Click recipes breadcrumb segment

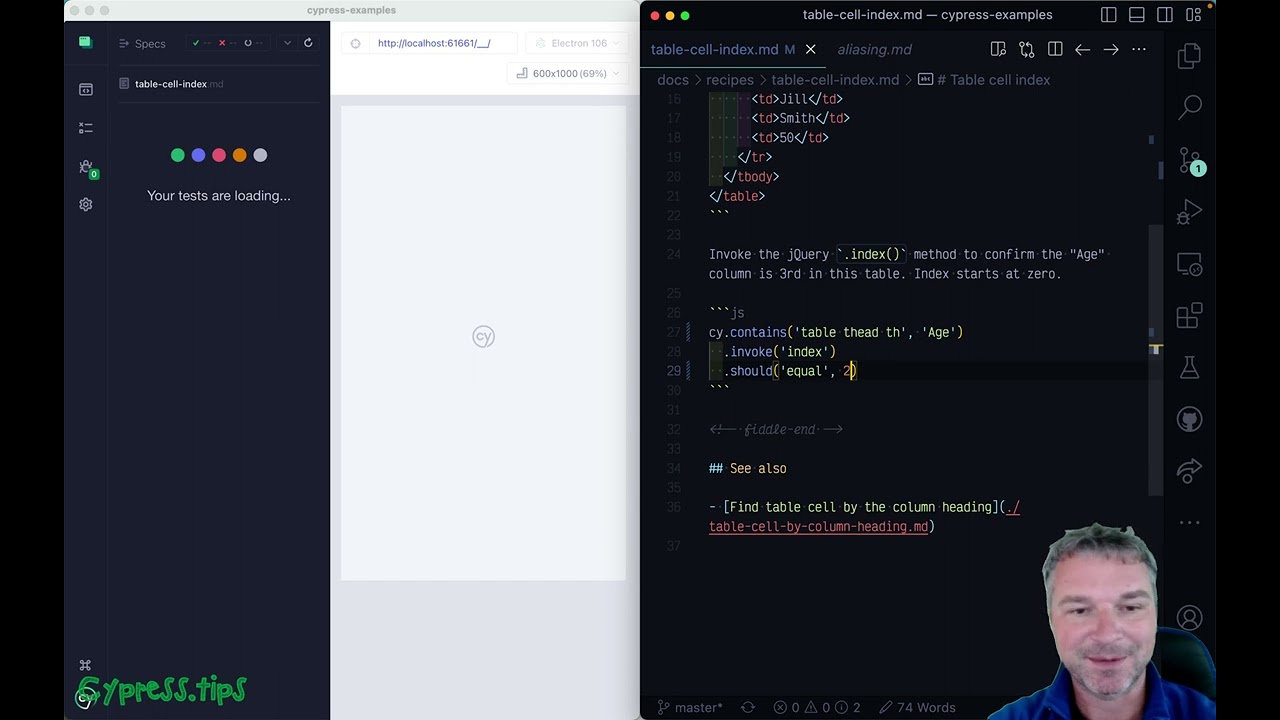click(729, 80)
